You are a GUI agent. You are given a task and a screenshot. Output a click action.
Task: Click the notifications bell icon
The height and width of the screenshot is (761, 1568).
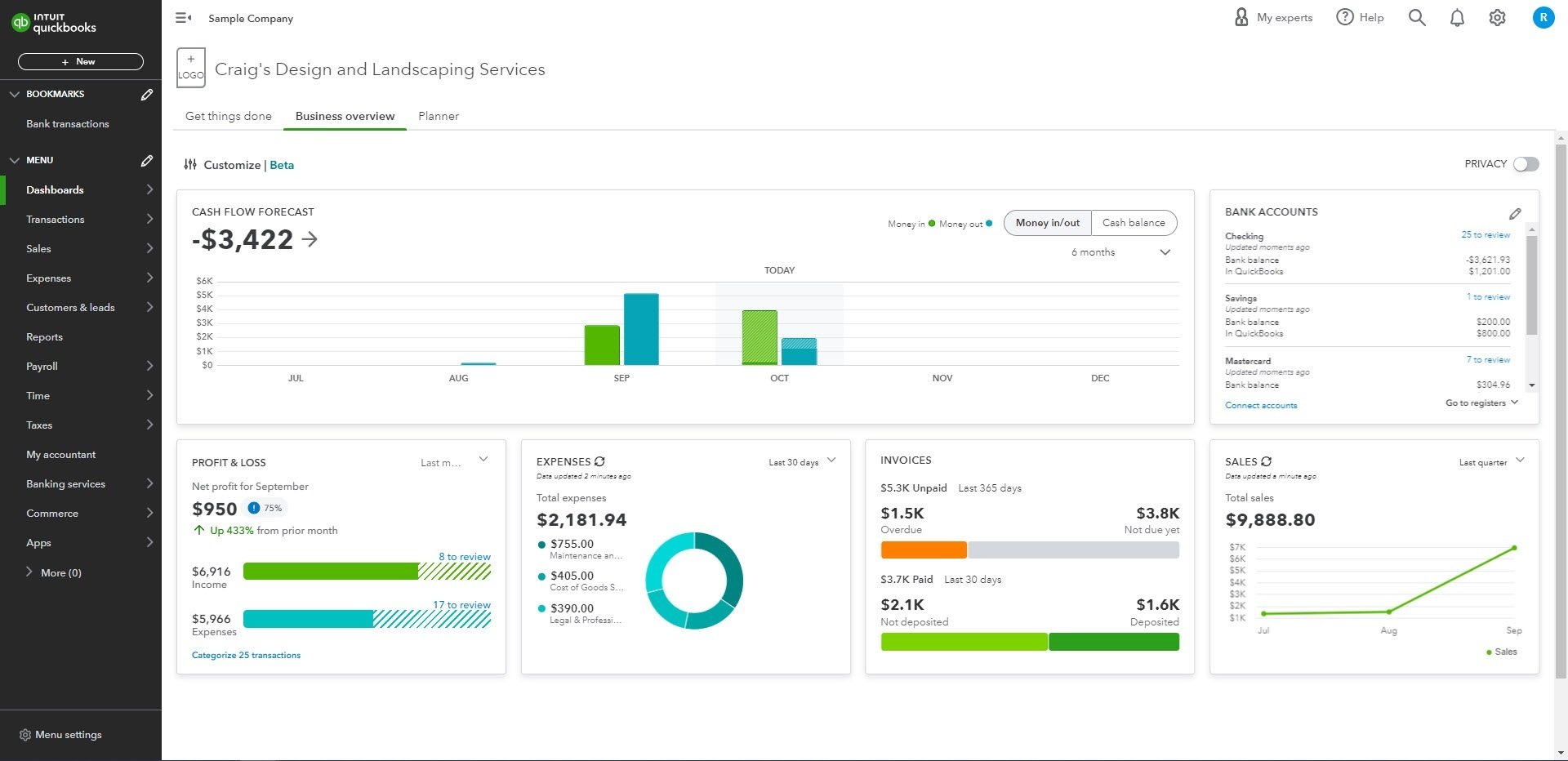1457,18
